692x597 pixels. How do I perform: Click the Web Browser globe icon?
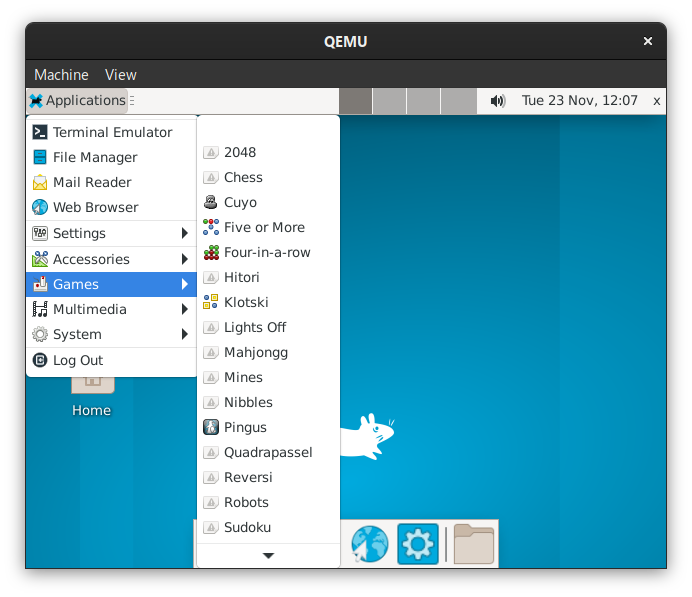[x=40, y=207]
